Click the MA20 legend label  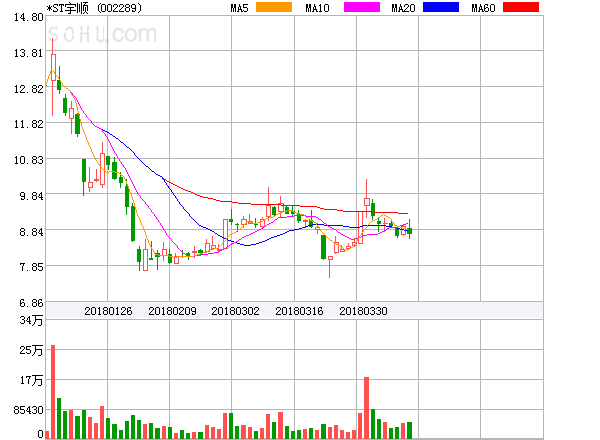403,8
